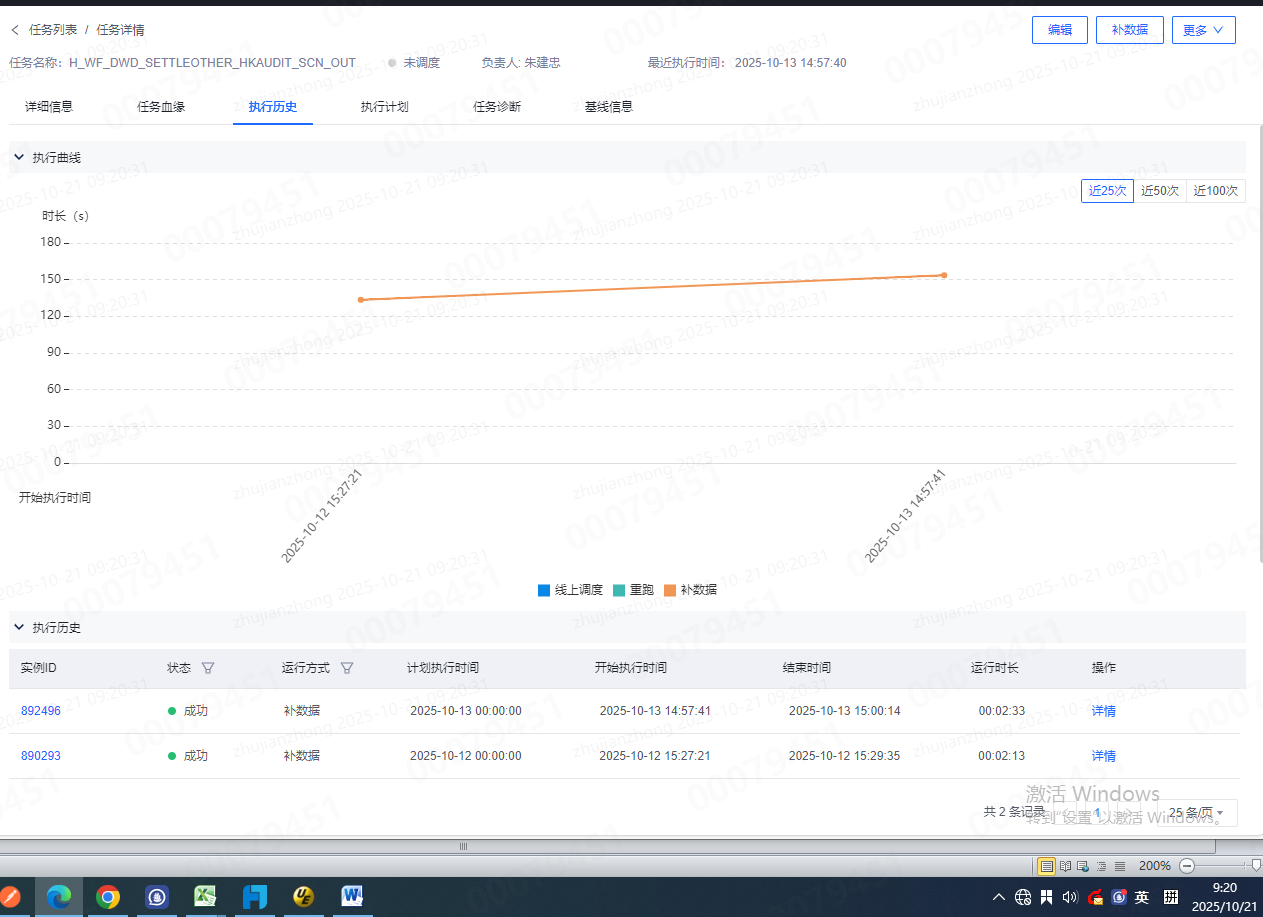Open the Word app in the taskbar
Screen dimensions: 1263x917
pos(353,897)
